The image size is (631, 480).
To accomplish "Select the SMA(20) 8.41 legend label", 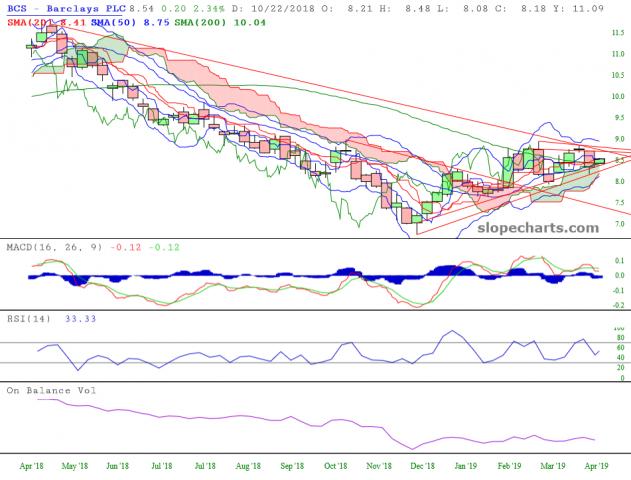I will coord(46,23).
